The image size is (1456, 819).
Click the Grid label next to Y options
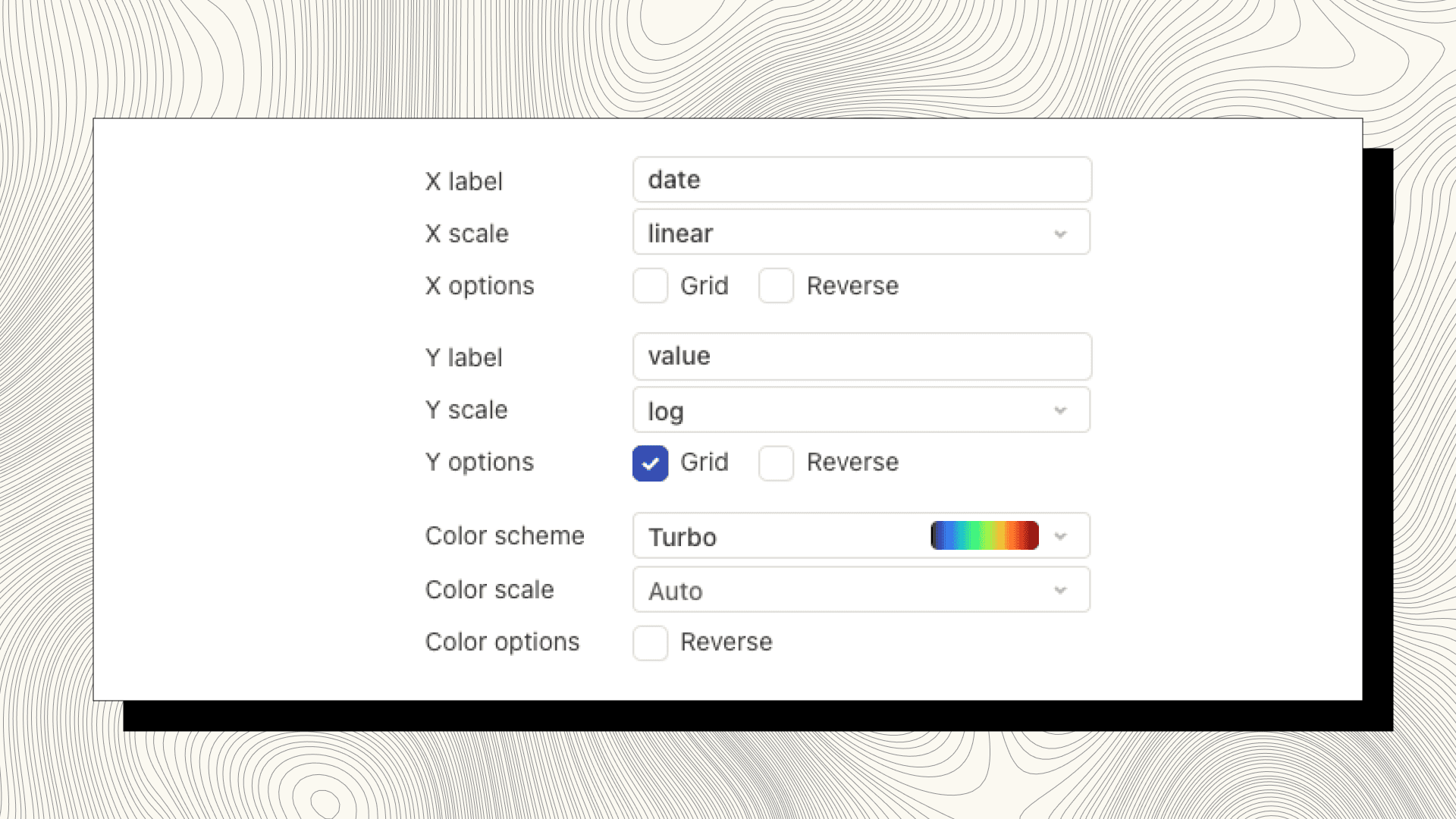(704, 463)
